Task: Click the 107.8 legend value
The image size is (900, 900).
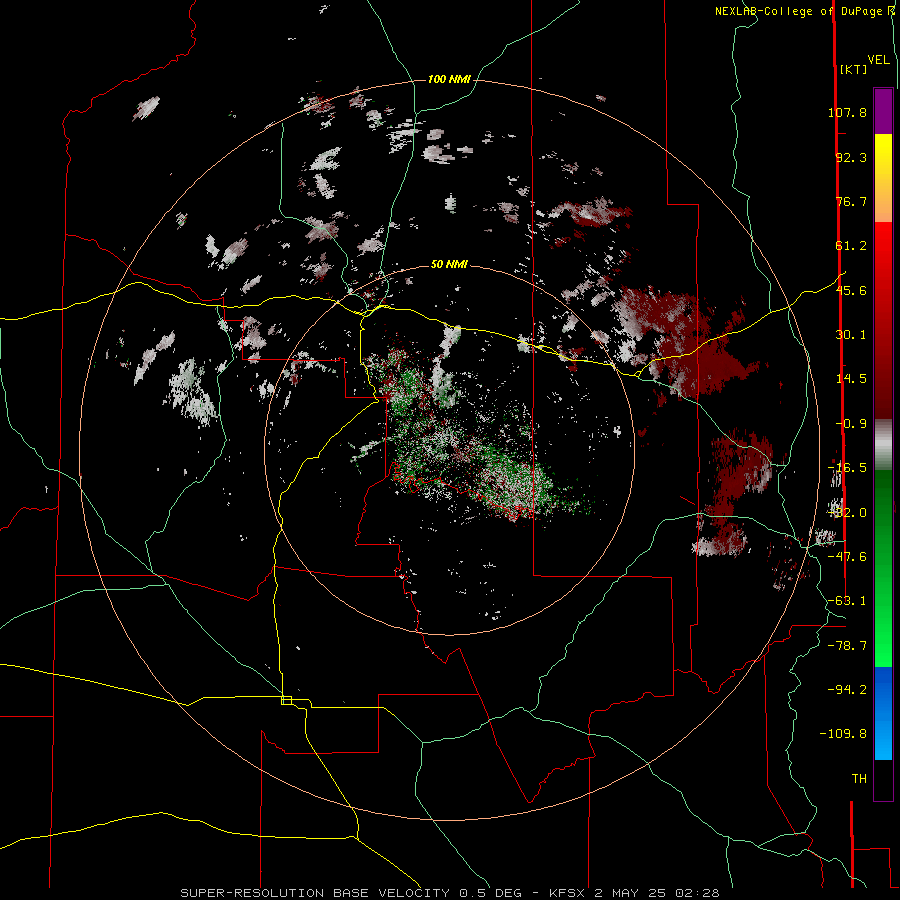Action: coord(847,112)
